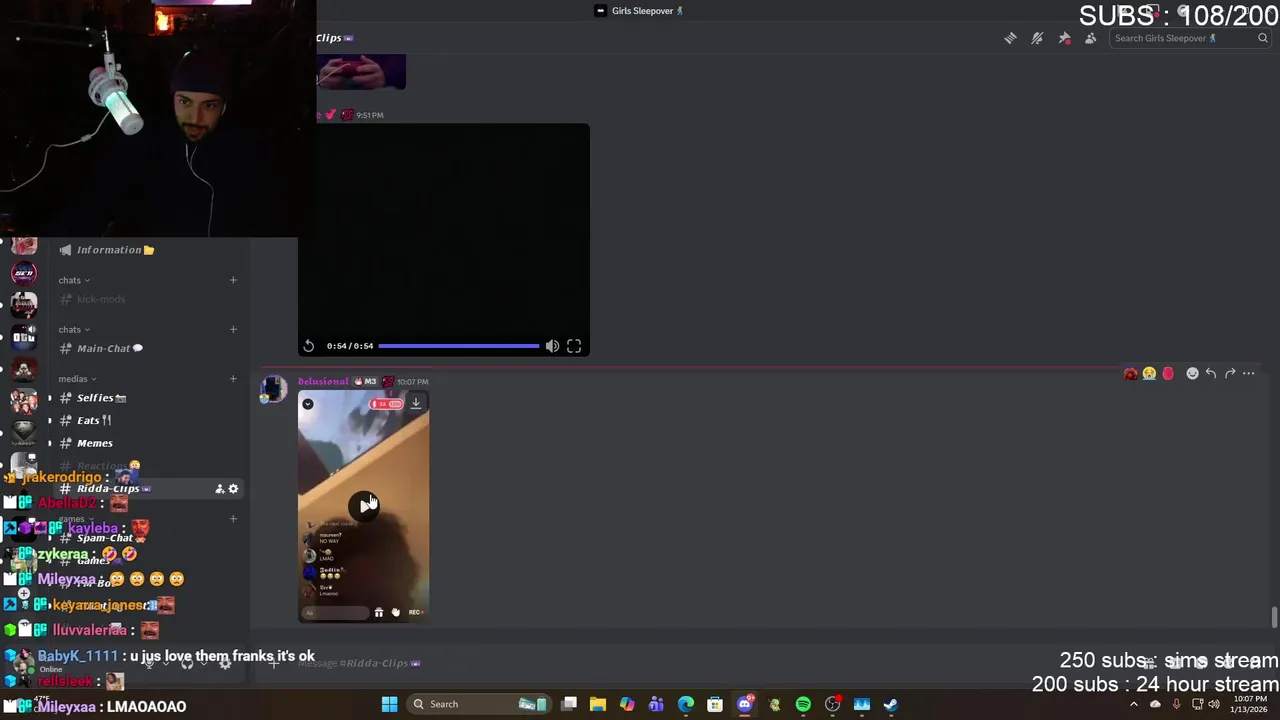The width and height of the screenshot is (1280, 720).
Task: Open the kick-mods channel
Action: pos(145,299)
